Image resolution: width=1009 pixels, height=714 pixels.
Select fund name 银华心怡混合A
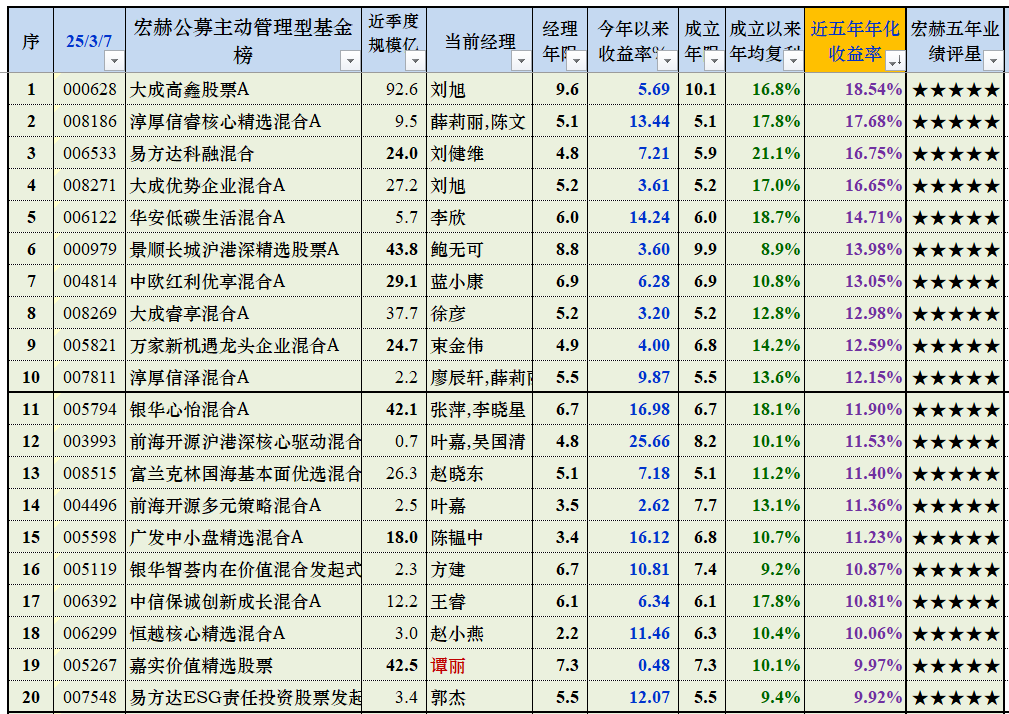pyautogui.click(x=189, y=410)
